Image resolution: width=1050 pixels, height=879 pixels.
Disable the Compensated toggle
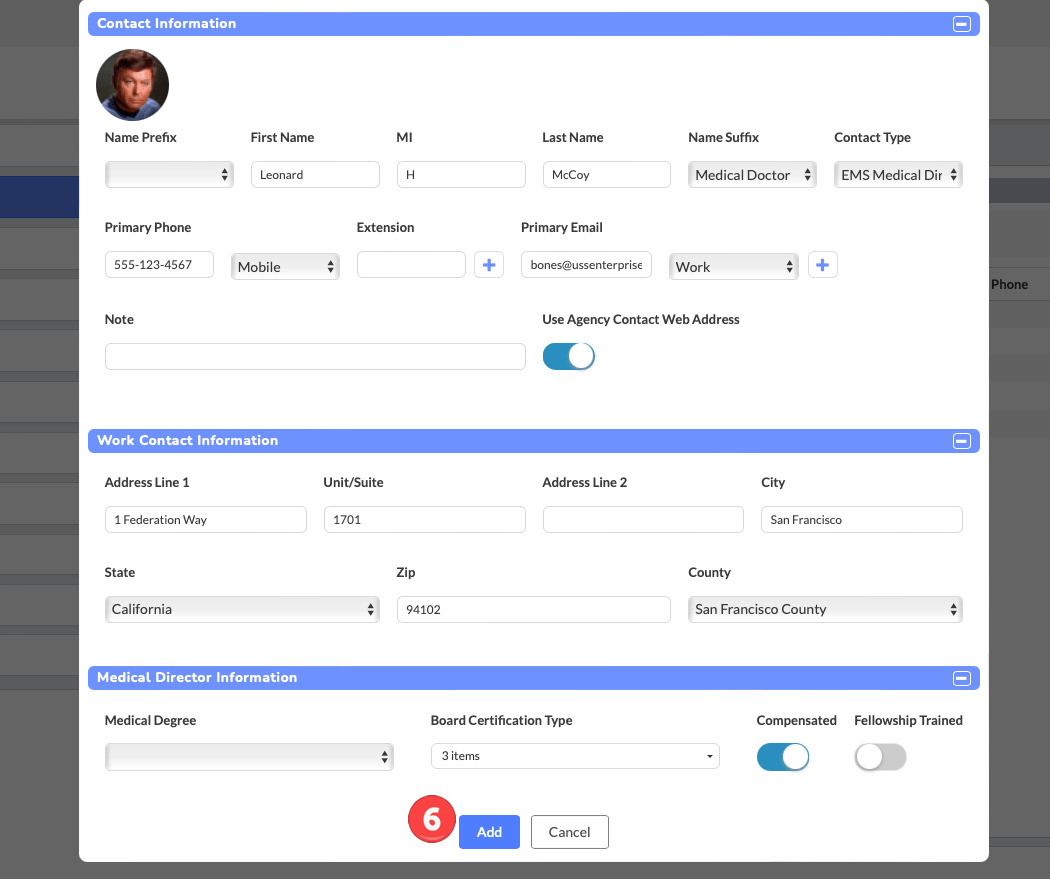pos(783,757)
